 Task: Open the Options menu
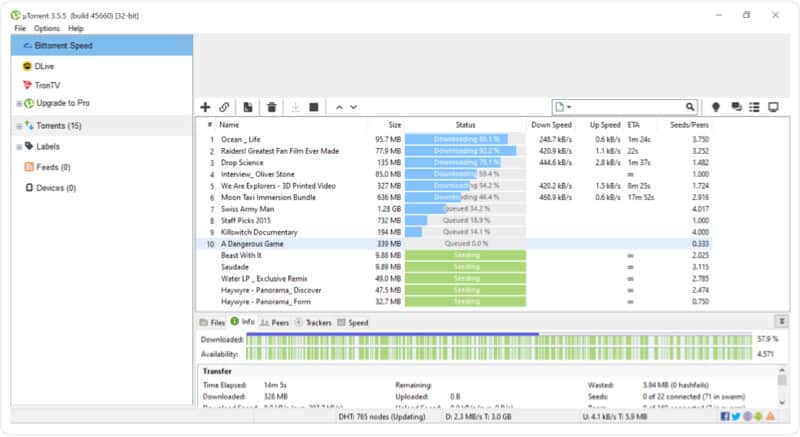(47, 29)
